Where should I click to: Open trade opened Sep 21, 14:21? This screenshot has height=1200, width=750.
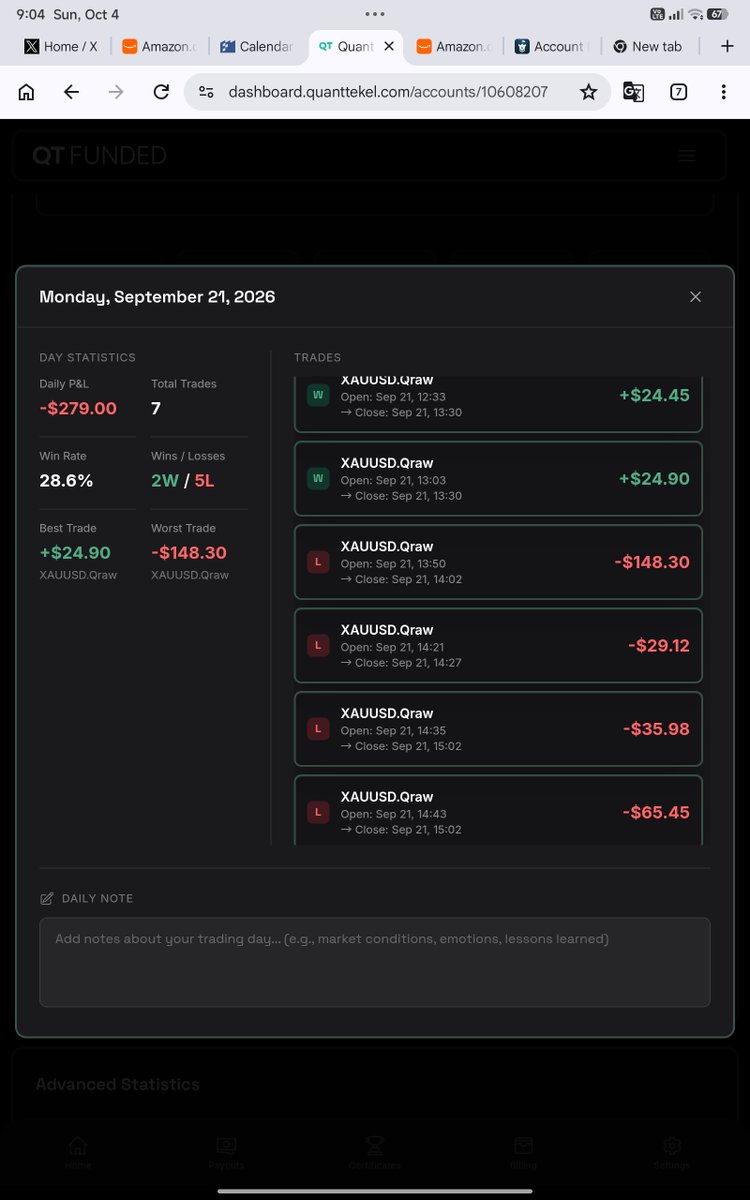click(x=498, y=646)
